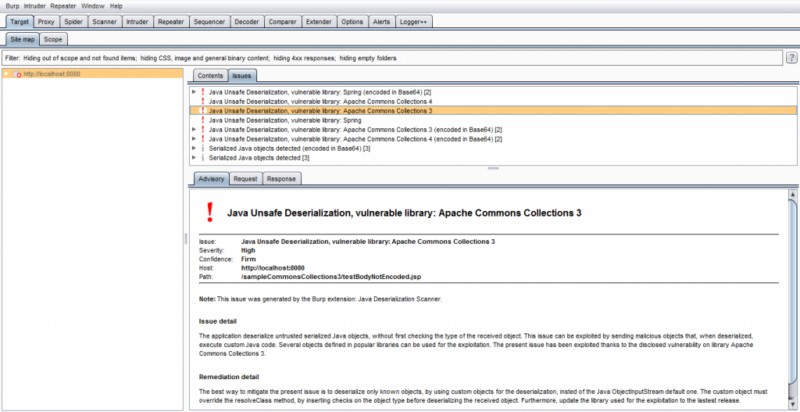Select Spring (encoded in Base64) [2] issue row
Image resolution: width=800 pixels, height=412 pixels.
tap(493, 92)
